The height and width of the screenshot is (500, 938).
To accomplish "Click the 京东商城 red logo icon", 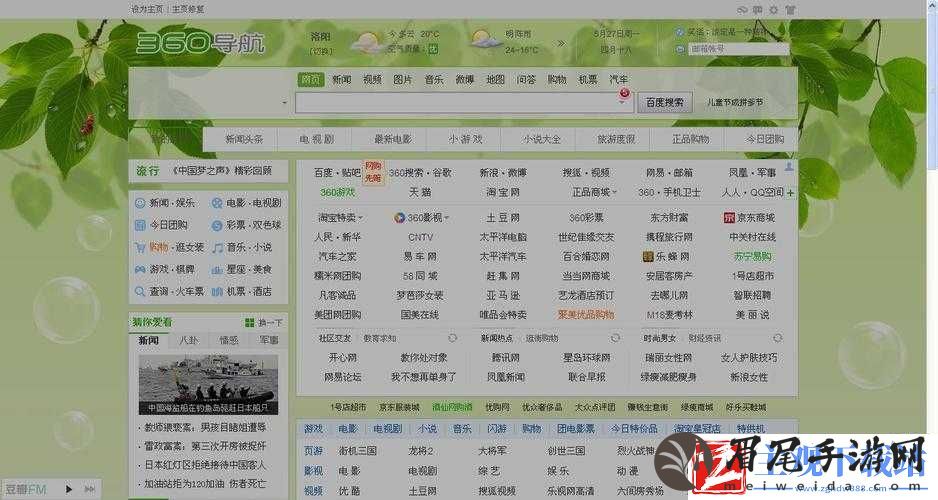I will pos(729,218).
